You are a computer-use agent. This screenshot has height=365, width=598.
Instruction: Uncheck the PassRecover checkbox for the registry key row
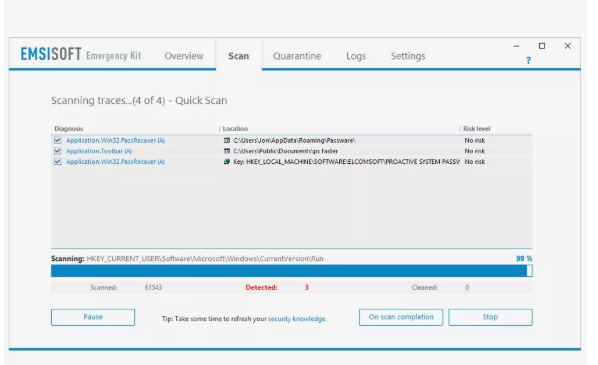(x=58, y=162)
